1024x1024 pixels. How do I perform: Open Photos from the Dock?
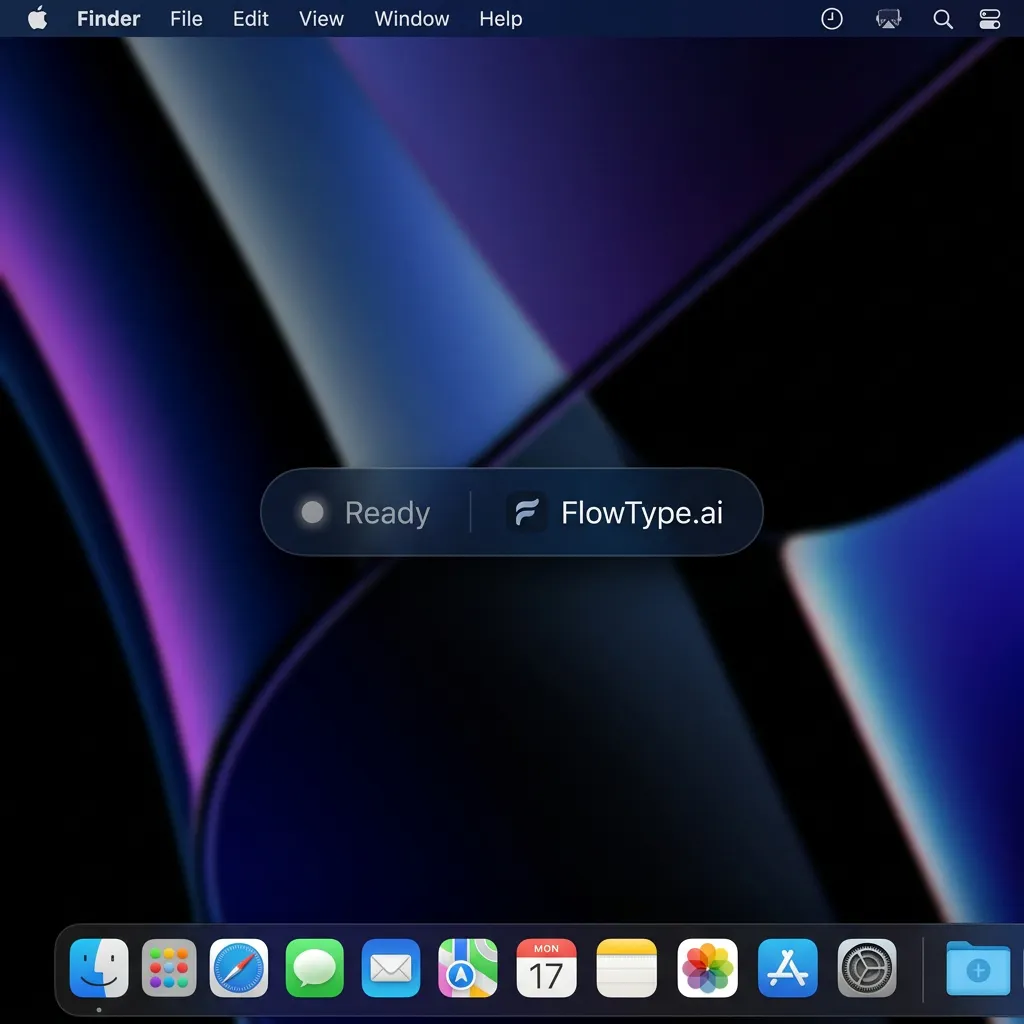click(x=707, y=968)
